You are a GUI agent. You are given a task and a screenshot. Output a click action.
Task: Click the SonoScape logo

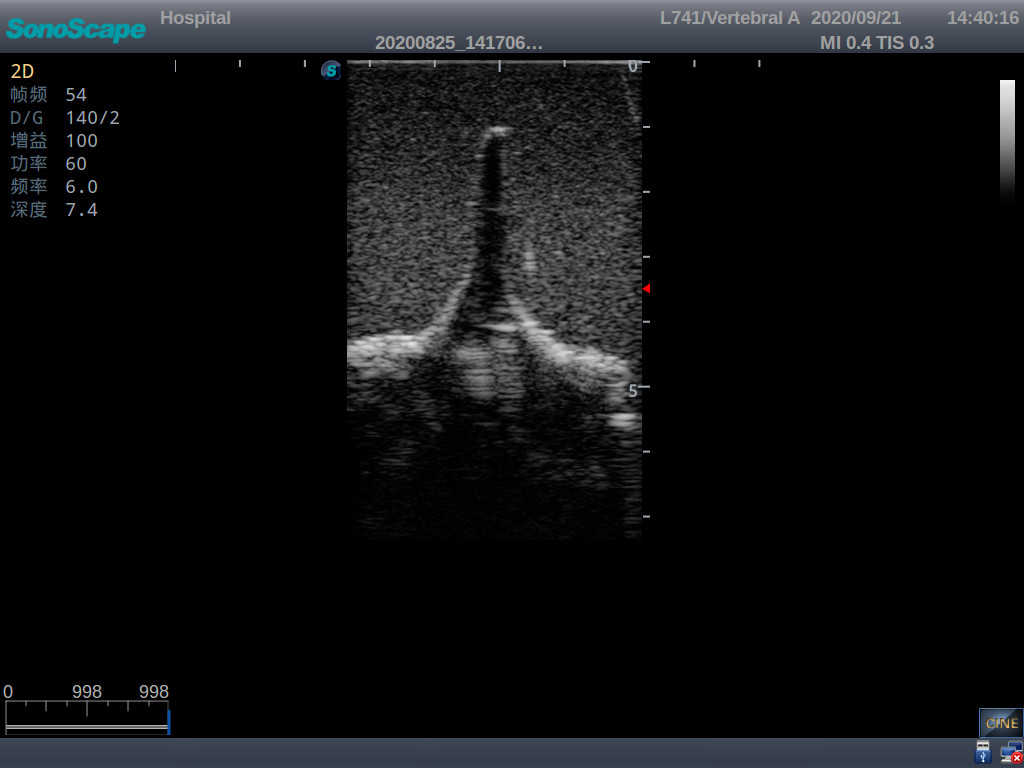[75, 30]
